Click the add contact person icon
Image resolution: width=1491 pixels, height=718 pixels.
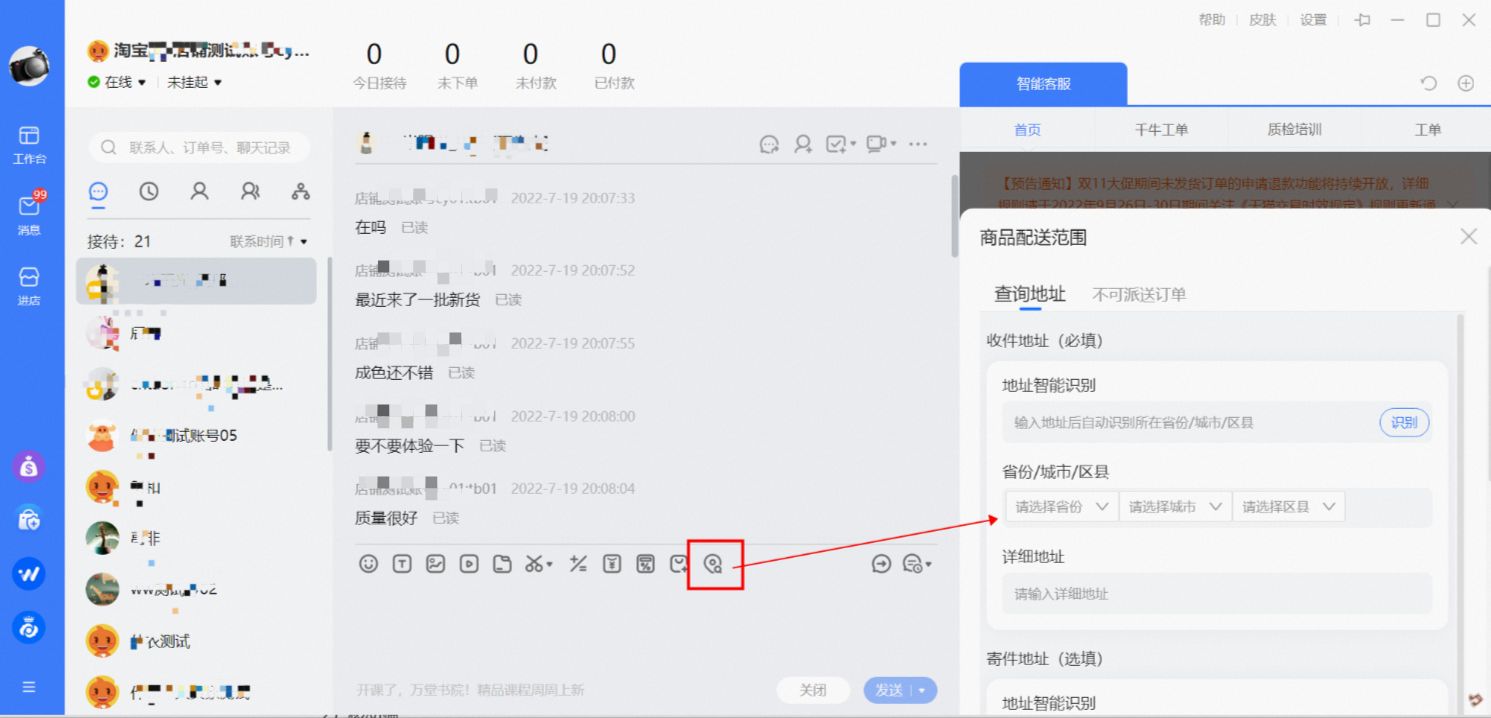click(803, 144)
